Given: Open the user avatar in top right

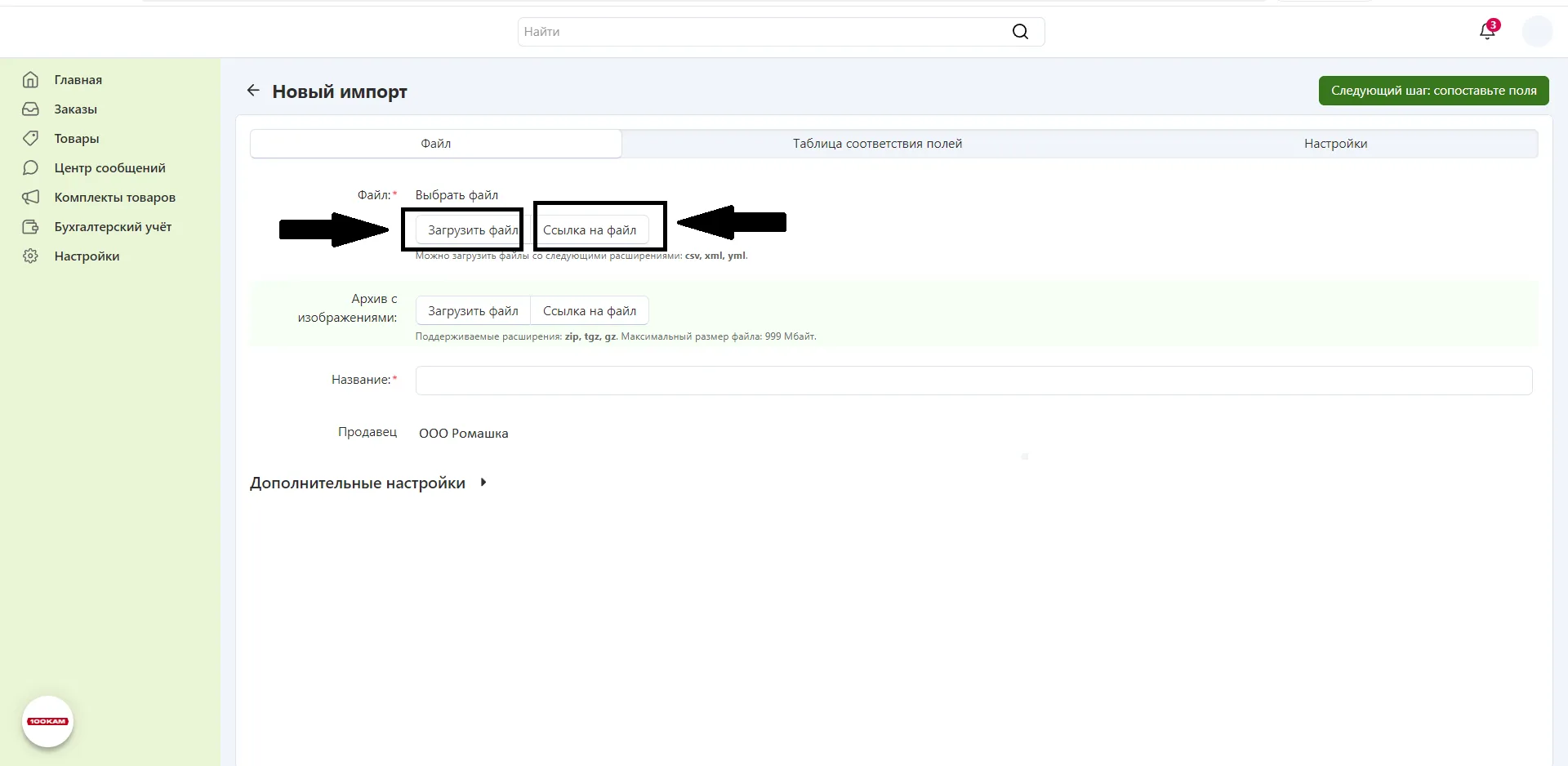Looking at the screenshot, I should 1537,32.
